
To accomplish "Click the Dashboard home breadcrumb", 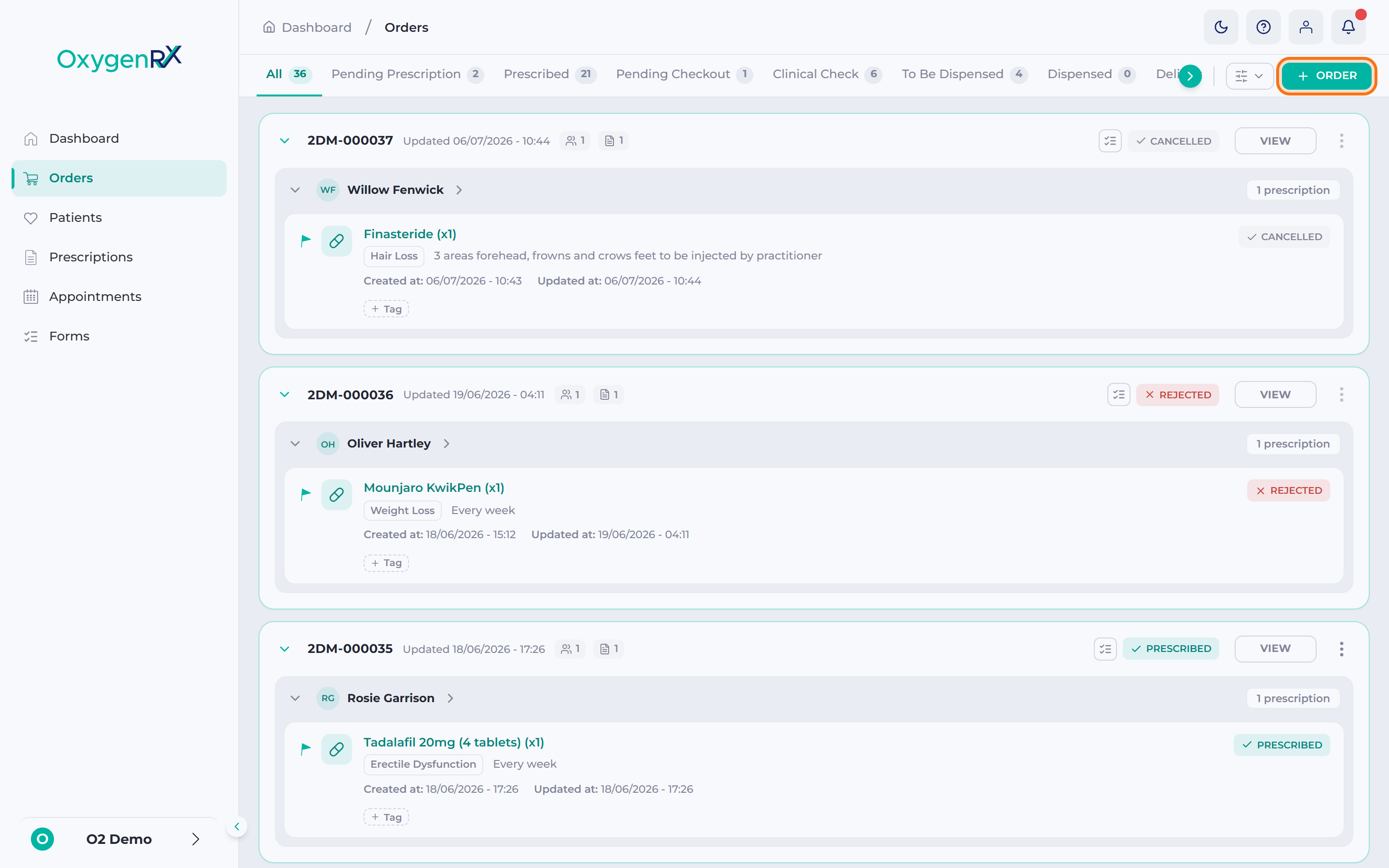I will pyautogui.click(x=307, y=27).
